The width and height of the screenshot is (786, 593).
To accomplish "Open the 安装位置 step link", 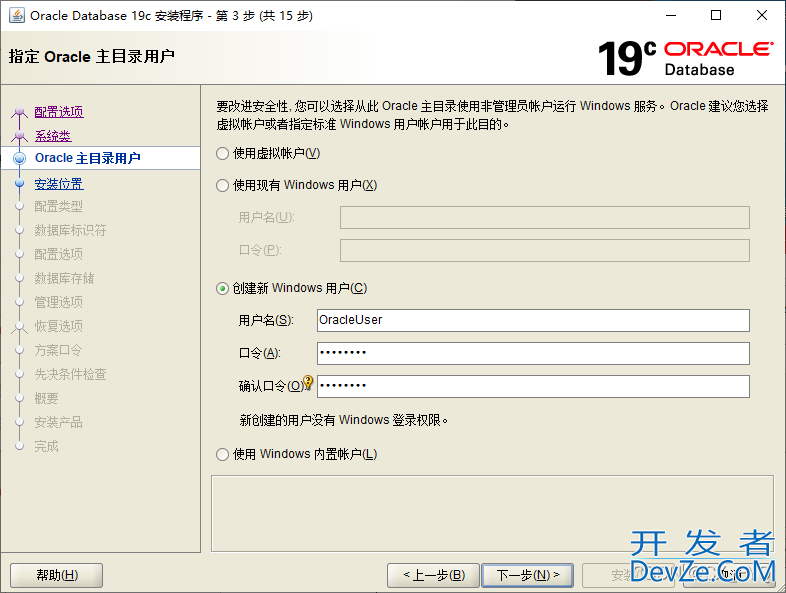I will [59, 184].
